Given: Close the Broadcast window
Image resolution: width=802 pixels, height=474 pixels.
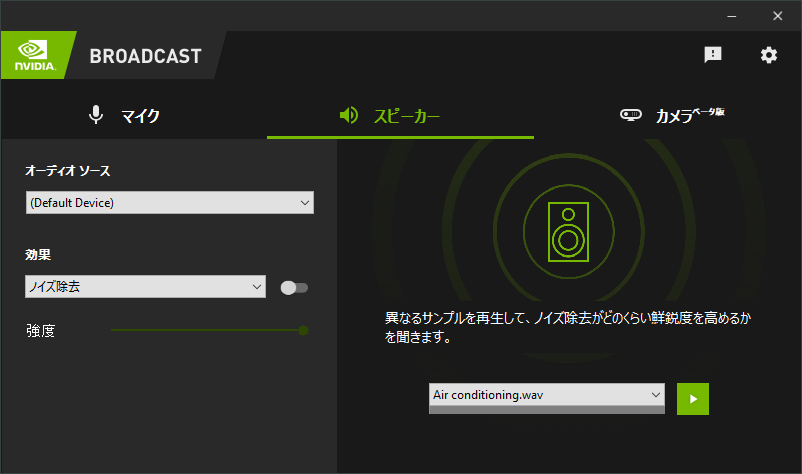Looking at the screenshot, I should tap(777, 16).
